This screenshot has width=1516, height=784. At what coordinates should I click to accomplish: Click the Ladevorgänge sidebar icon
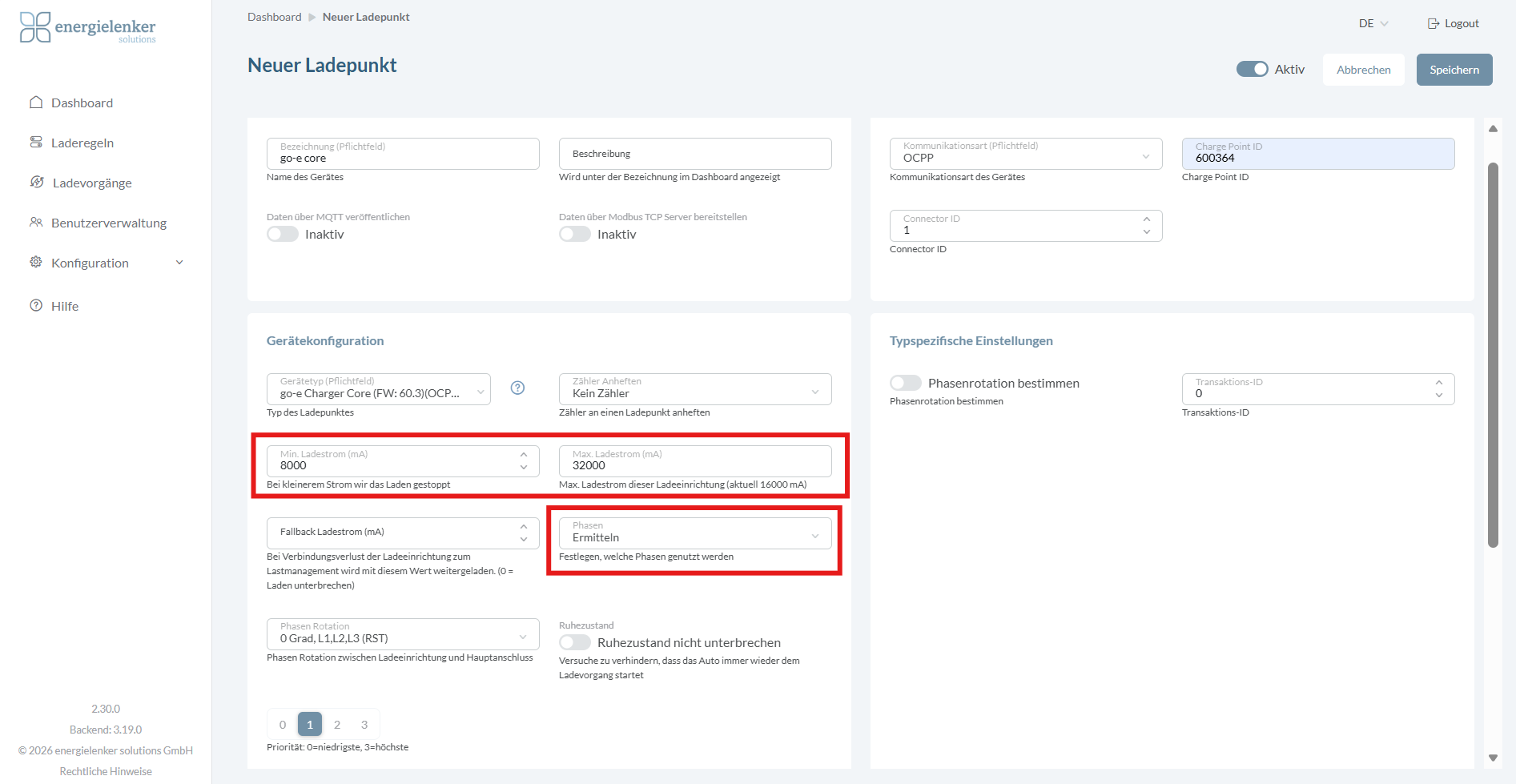tap(37, 183)
